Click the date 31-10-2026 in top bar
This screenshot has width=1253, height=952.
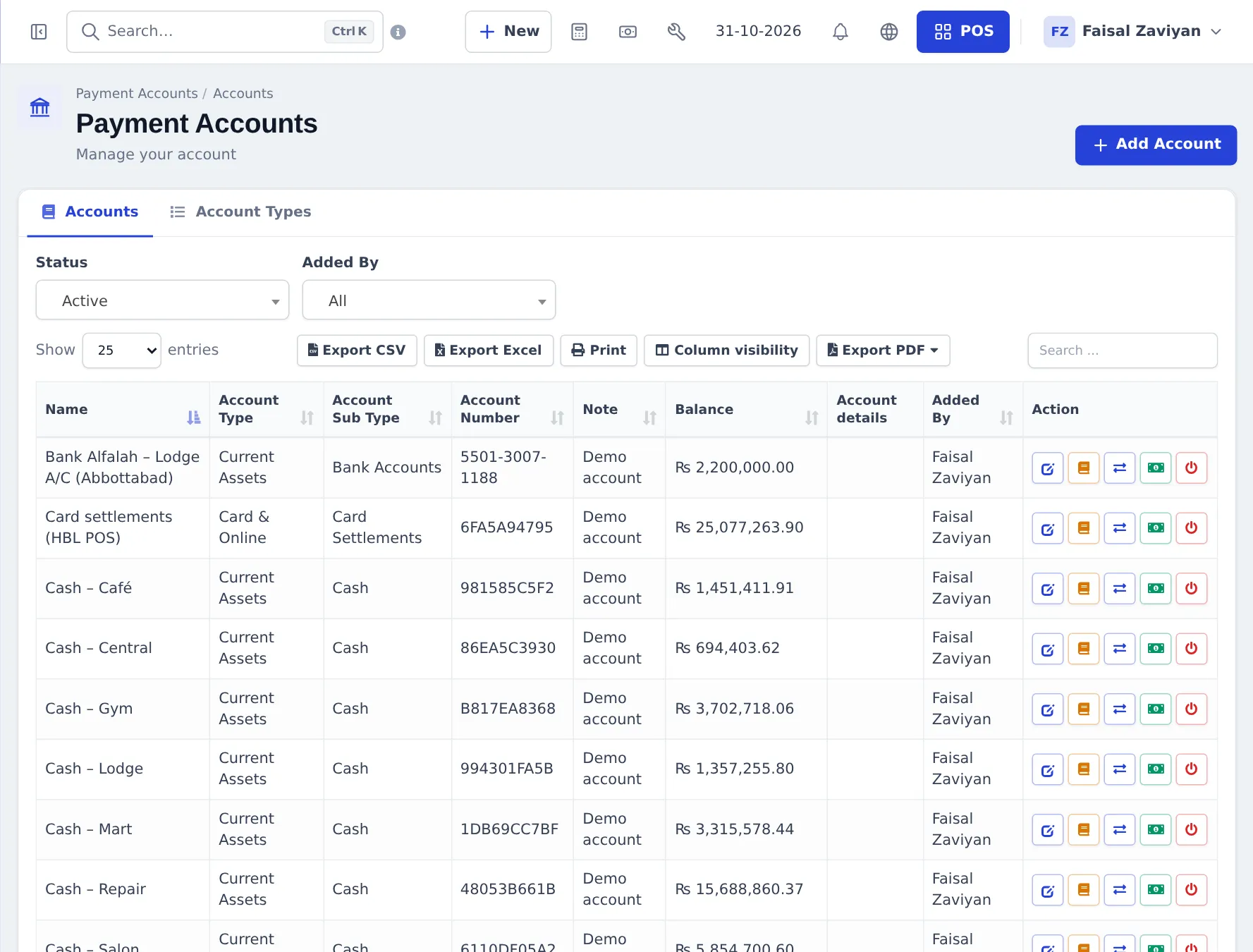pyautogui.click(x=758, y=31)
